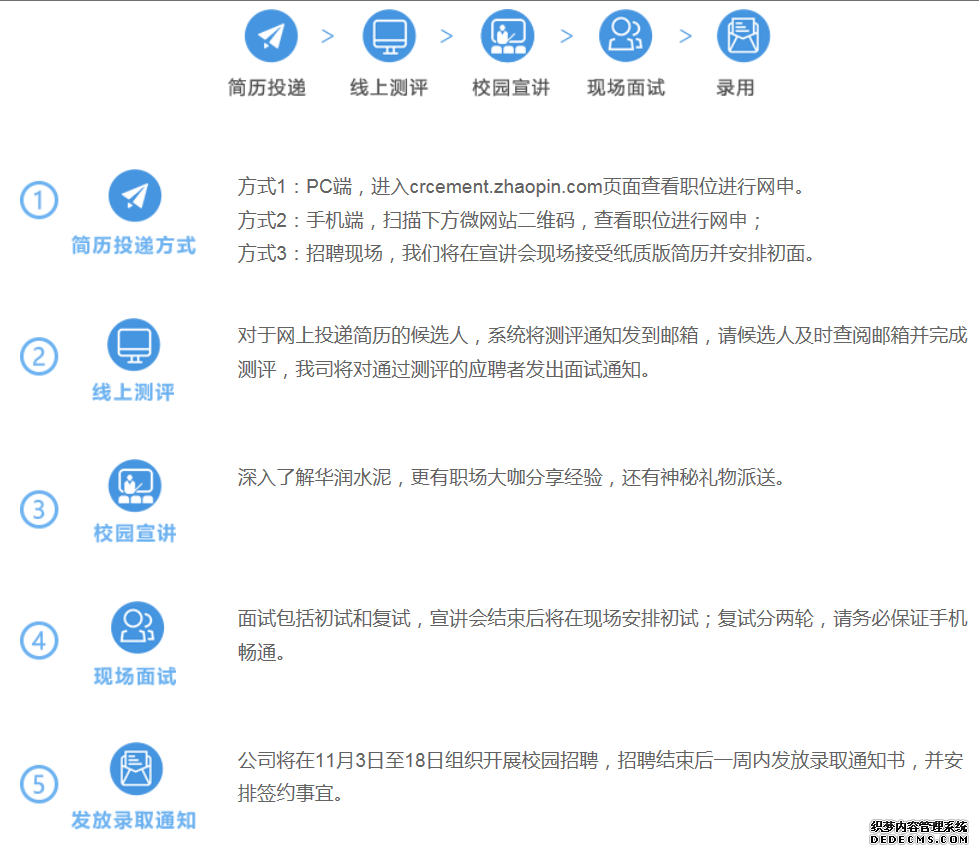
Task: Click the presentation icon beside step 3
Action: 135,486
